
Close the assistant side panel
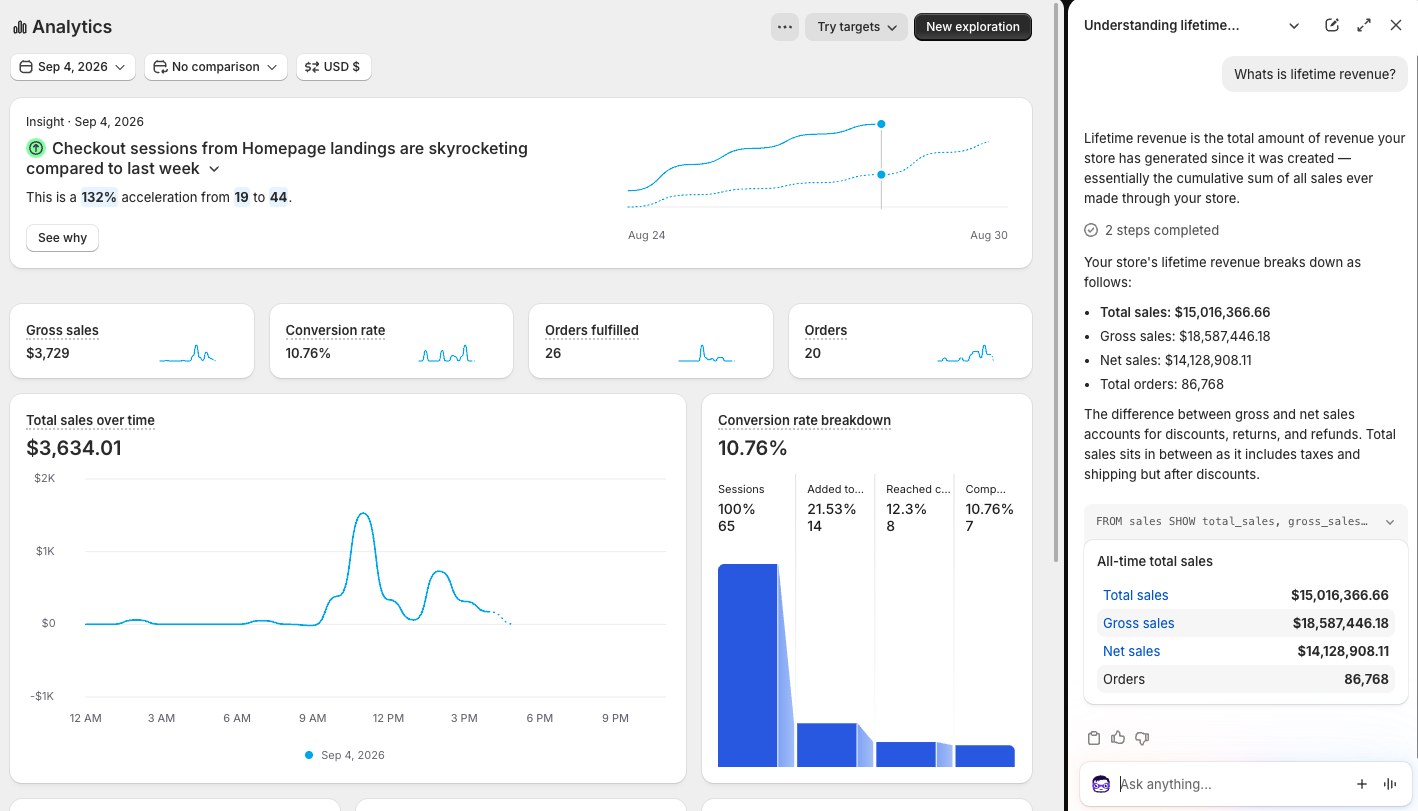pos(1396,25)
